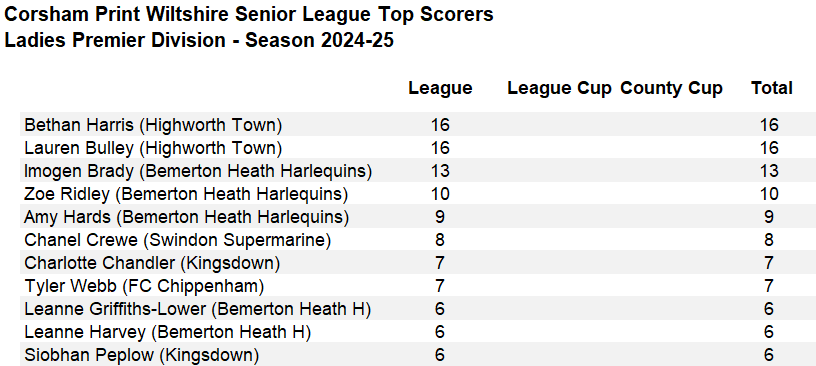Screen dimensions: 816x366
Task: Select the Leanne Griffiths-Lower entry
Action: (x=197, y=309)
